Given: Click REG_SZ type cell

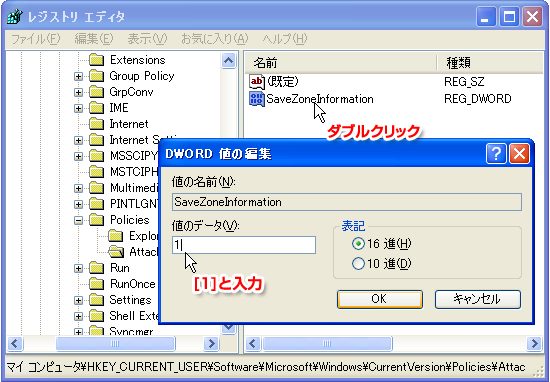Looking at the screenshot, I should (x=464, y=82).
